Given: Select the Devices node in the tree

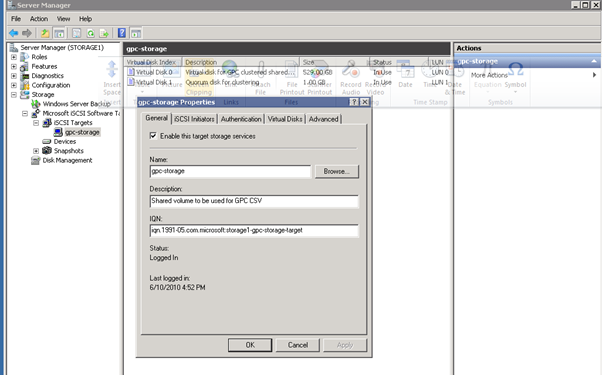Looking at the screenshot, I should point(64,142).
